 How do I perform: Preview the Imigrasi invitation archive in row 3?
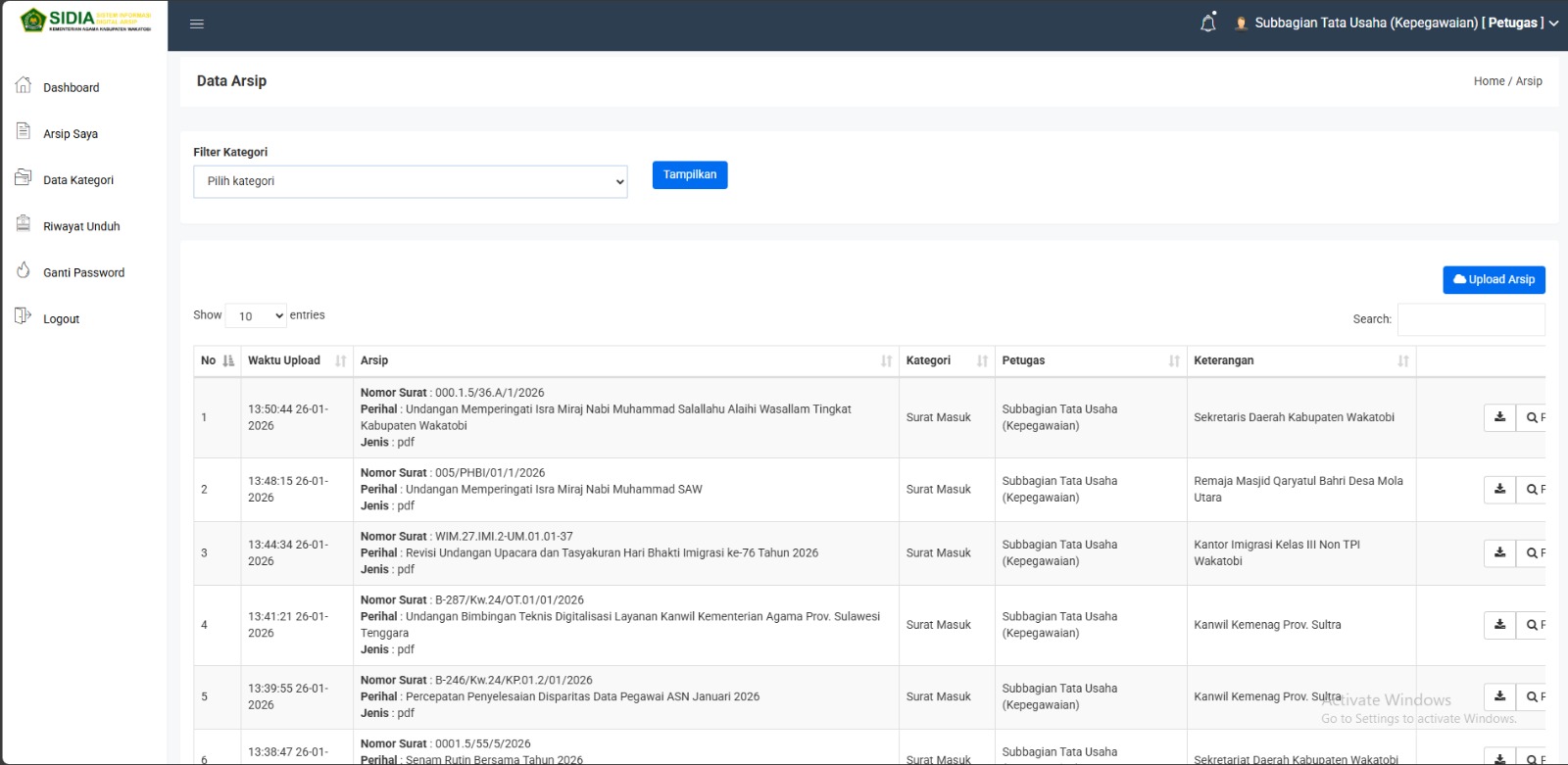1533,553
